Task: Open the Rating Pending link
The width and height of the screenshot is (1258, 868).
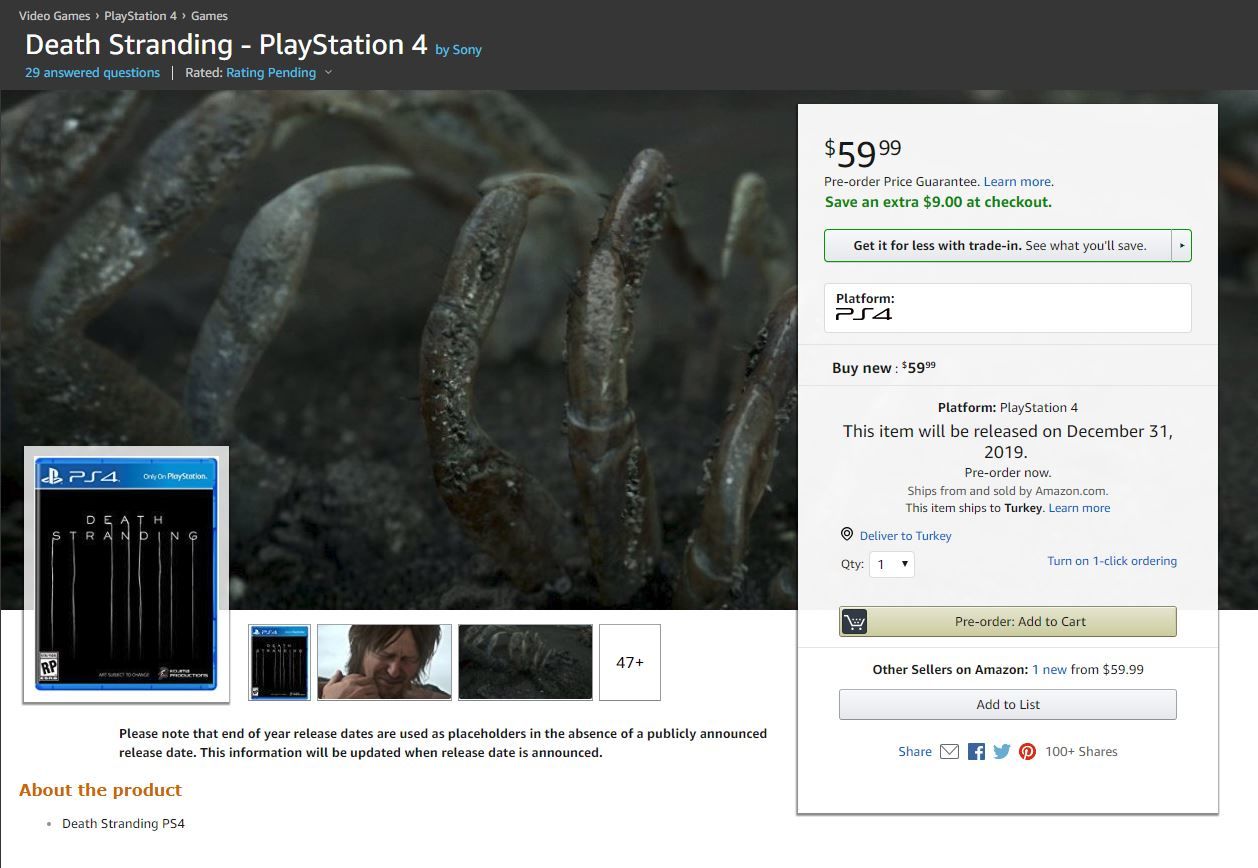Action: point(271,72)
